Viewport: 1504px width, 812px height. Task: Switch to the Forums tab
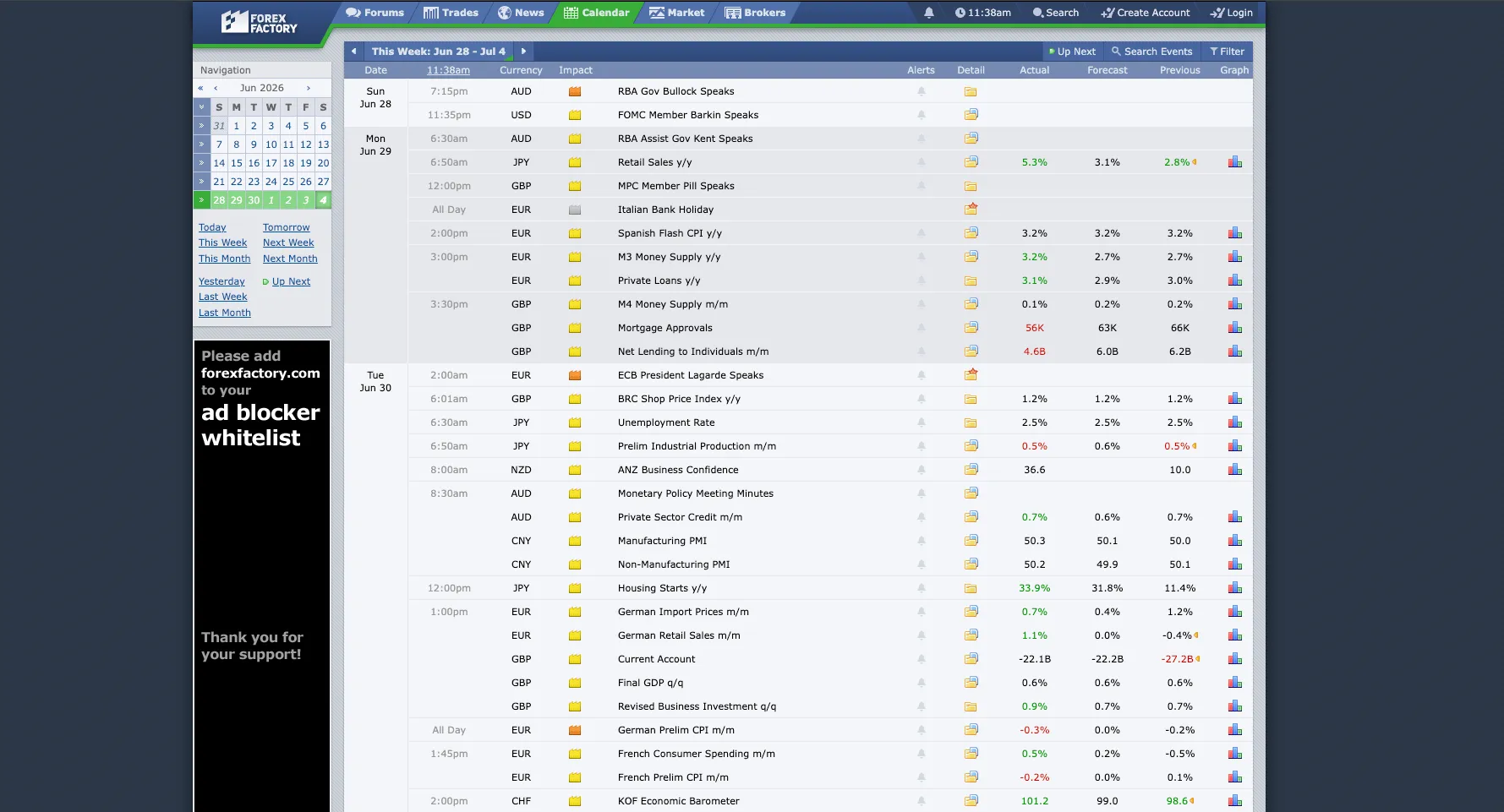tap(375, 13)
